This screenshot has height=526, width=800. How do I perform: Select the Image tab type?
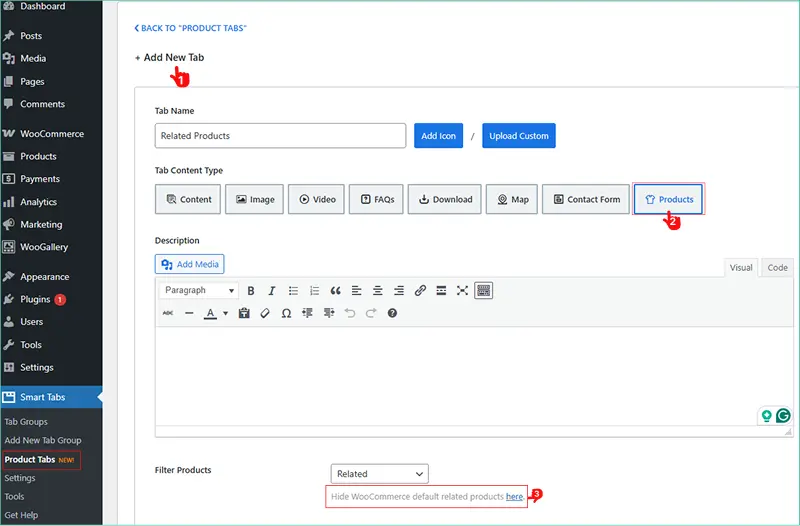point(254,199)
